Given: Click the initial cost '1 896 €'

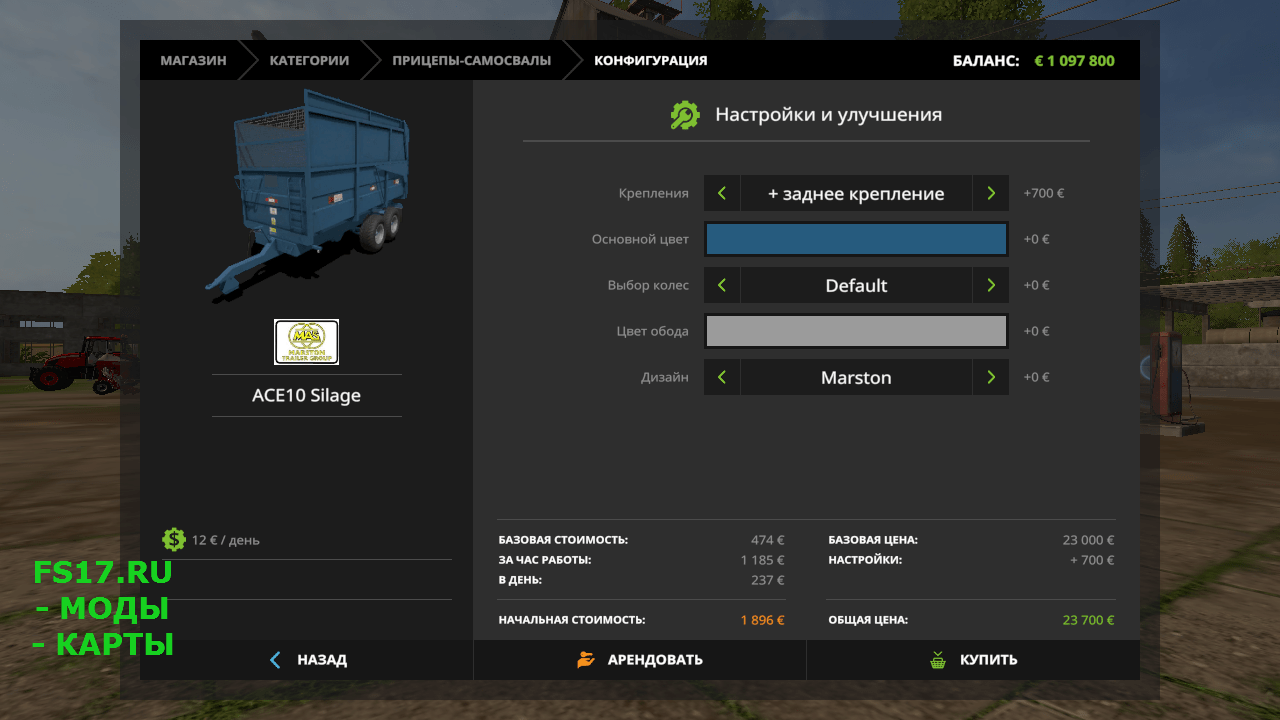Looking at the screenshot, I should 762,620.
